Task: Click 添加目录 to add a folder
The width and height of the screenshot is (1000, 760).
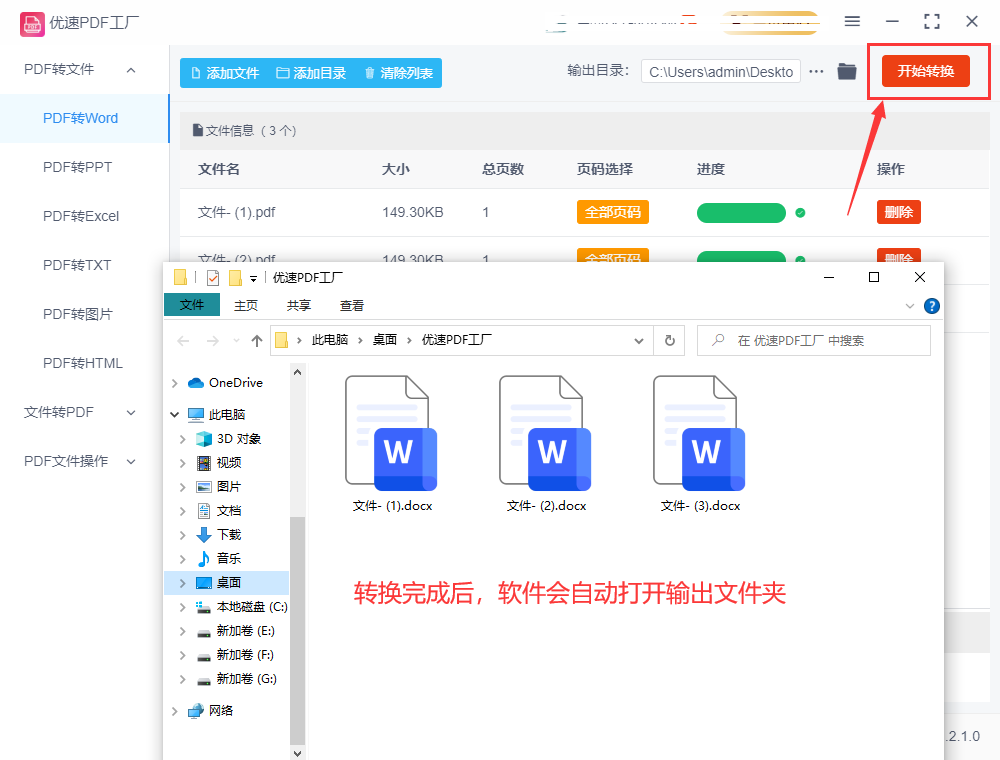Action: click(x=311, y=73)
